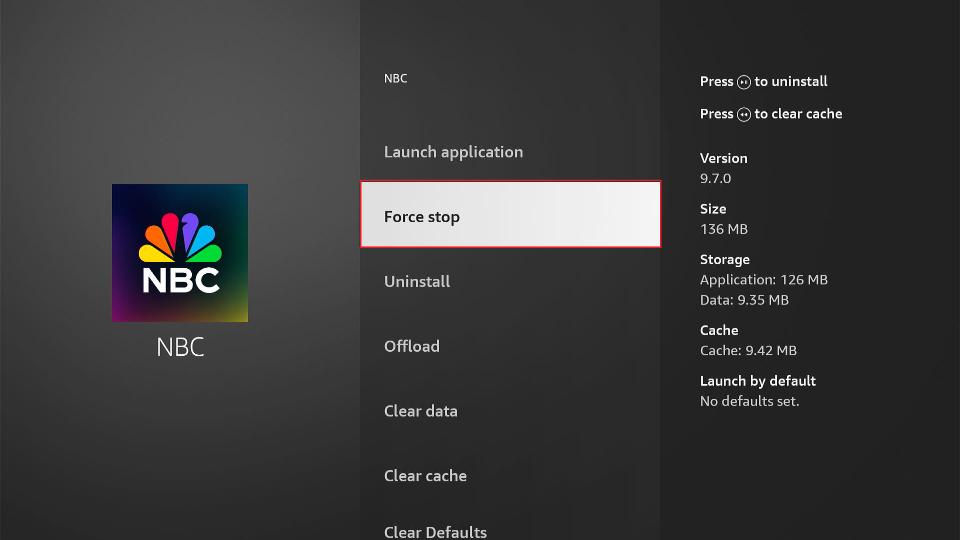
Task: Select Uninstall from the NBC menu
Action: pyautogui.click(x=511, y=282)
